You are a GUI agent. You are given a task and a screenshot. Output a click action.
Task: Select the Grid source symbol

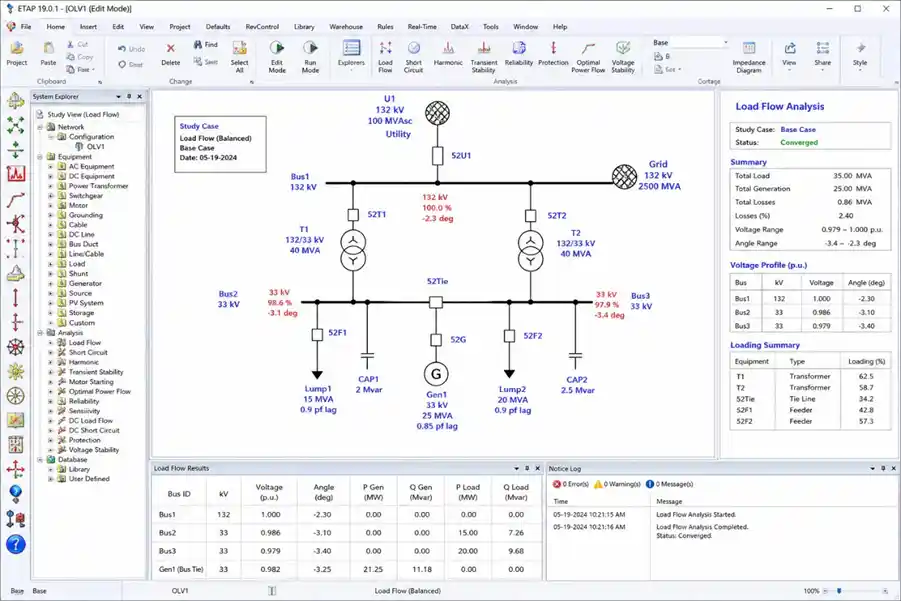(624, 177)
